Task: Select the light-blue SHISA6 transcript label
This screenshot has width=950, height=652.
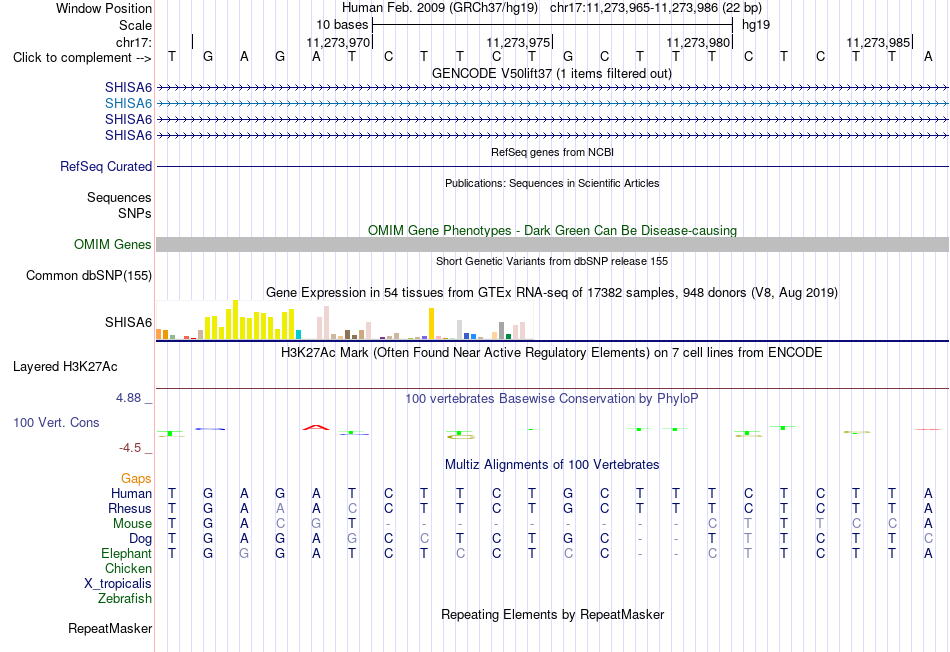Action: tap(128, 104)
